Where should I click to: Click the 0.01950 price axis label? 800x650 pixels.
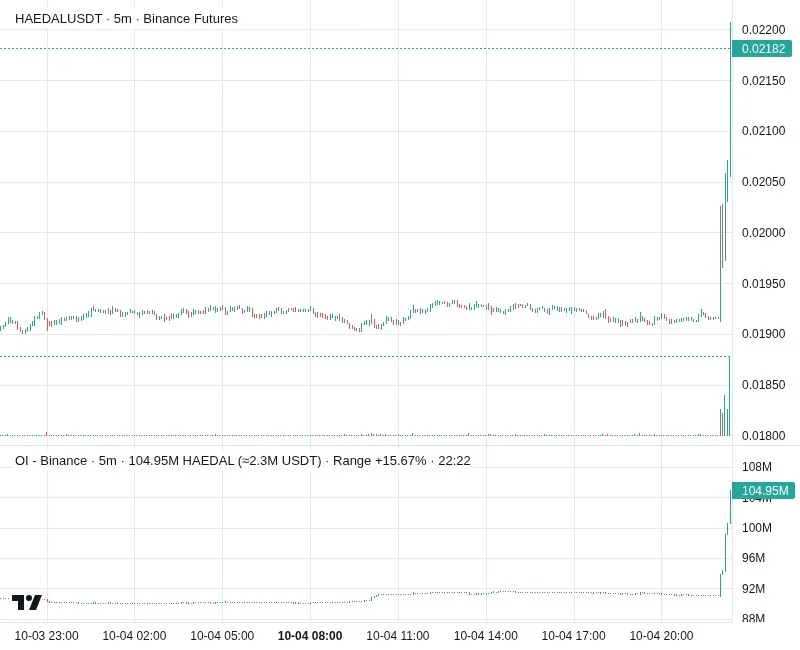pyautogui.click(x=763, y=284)
